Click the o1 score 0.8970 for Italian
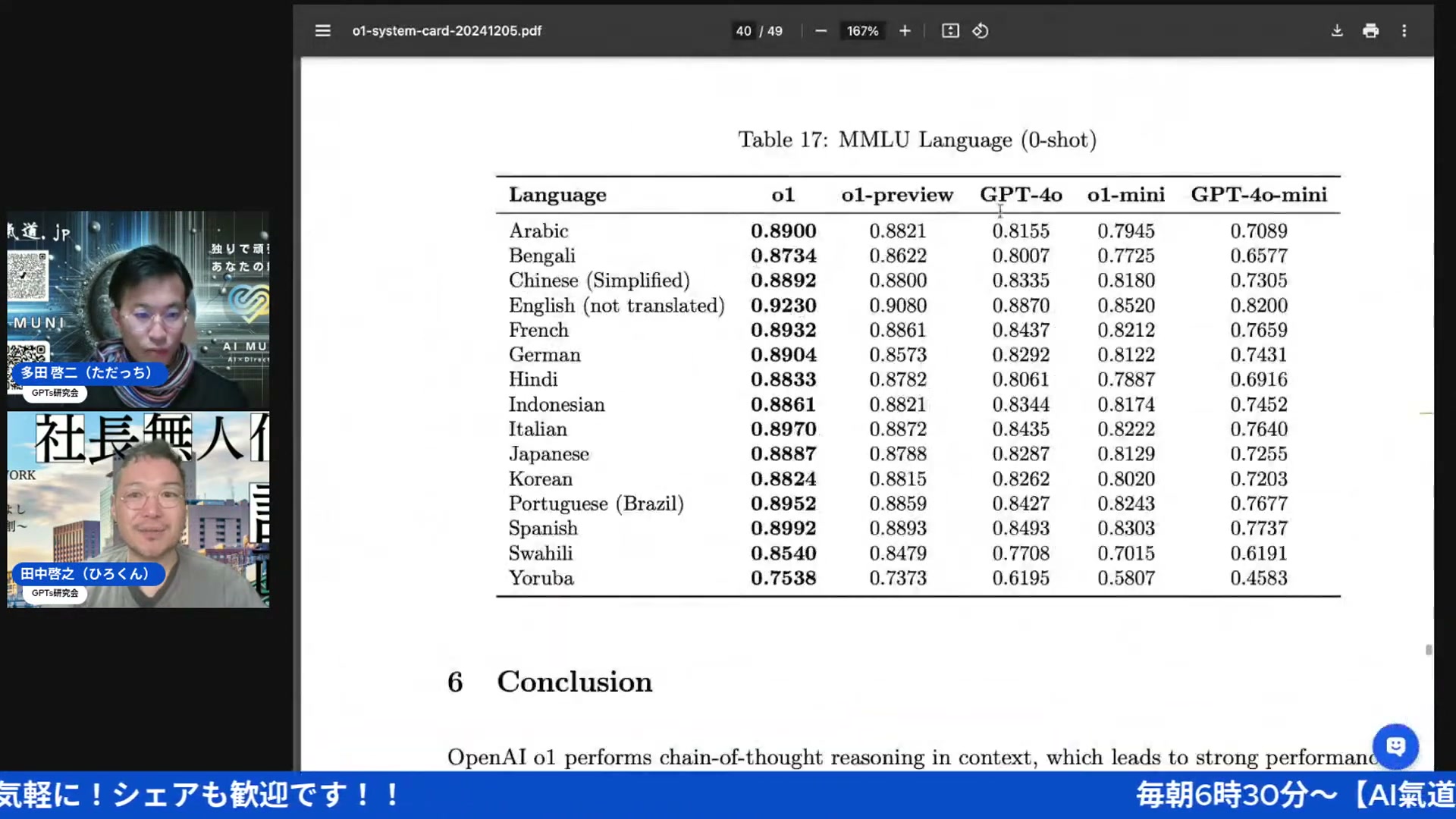The height and width of the screenshot is (819, 1456). pos(783,429)
